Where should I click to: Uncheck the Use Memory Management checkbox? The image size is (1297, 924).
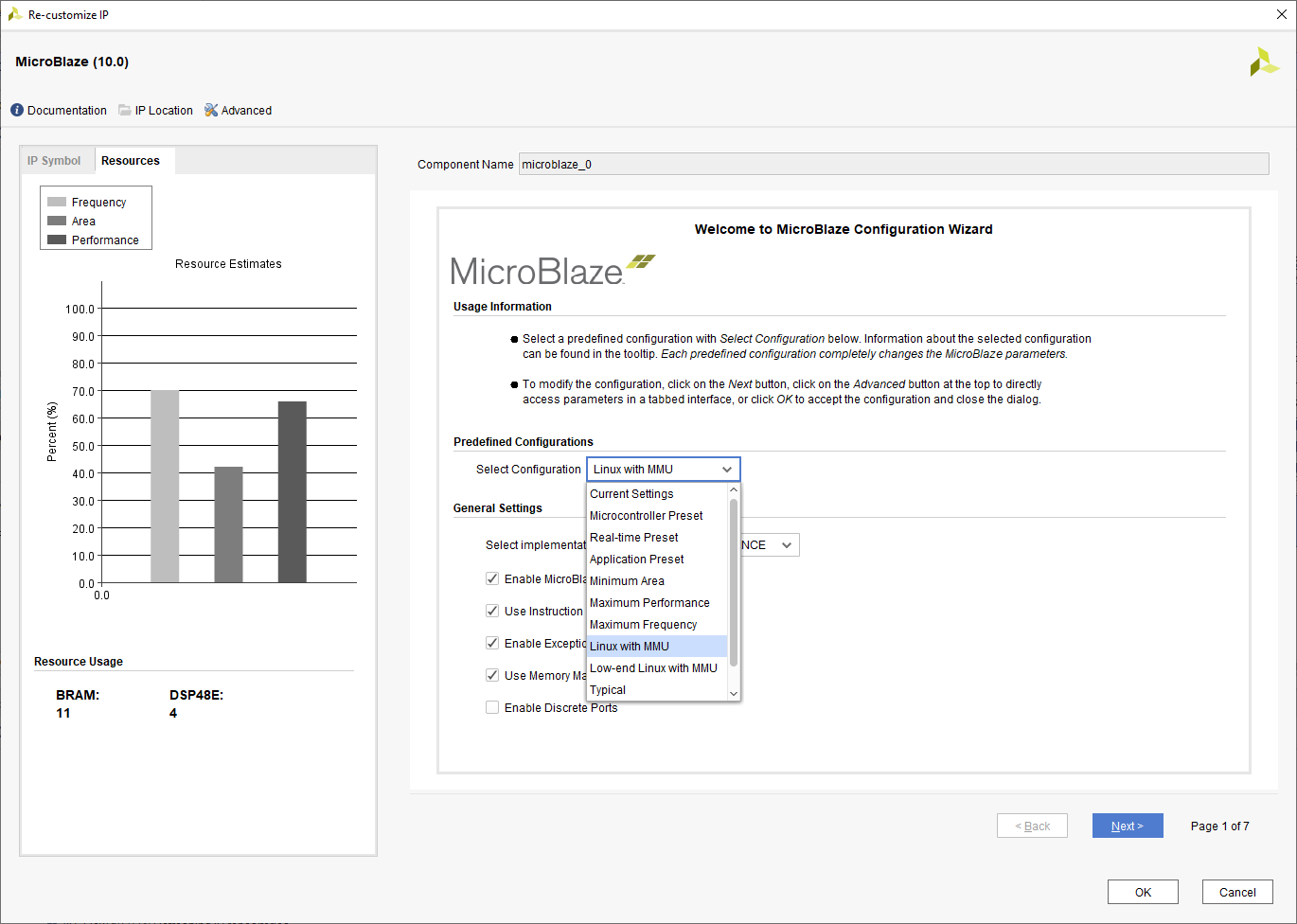point(492,676)
